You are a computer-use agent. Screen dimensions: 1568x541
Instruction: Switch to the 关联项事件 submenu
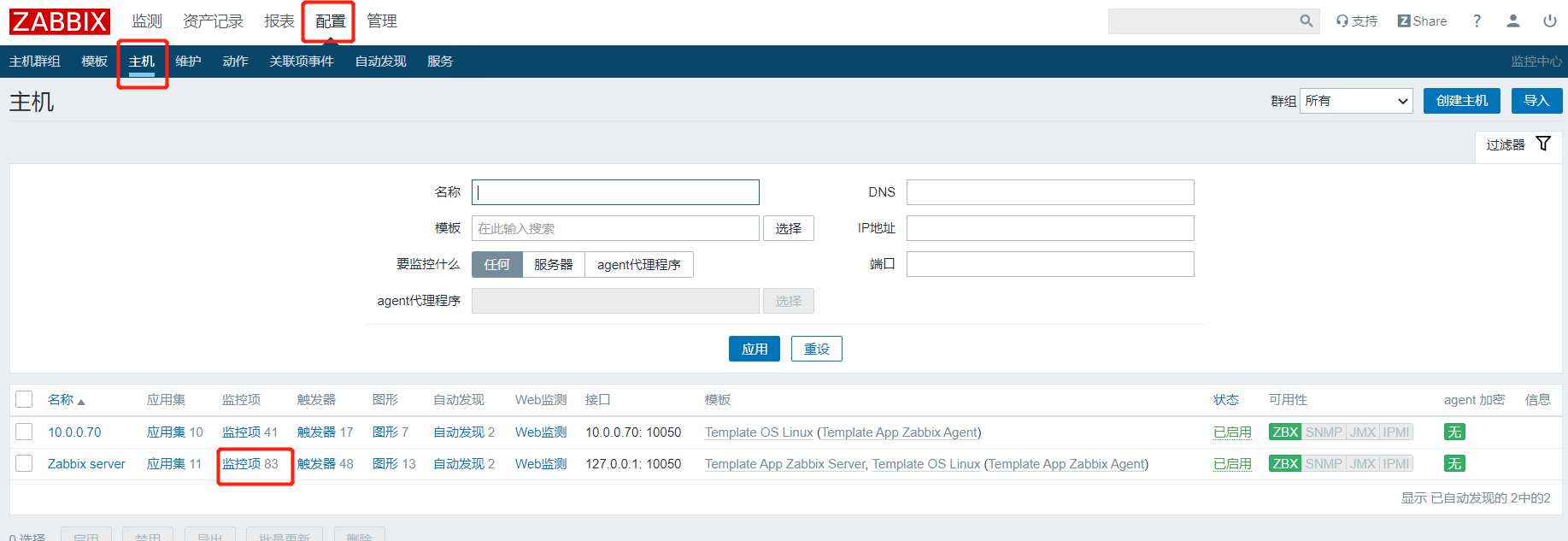pyautogui.click(x=302, y=62)
